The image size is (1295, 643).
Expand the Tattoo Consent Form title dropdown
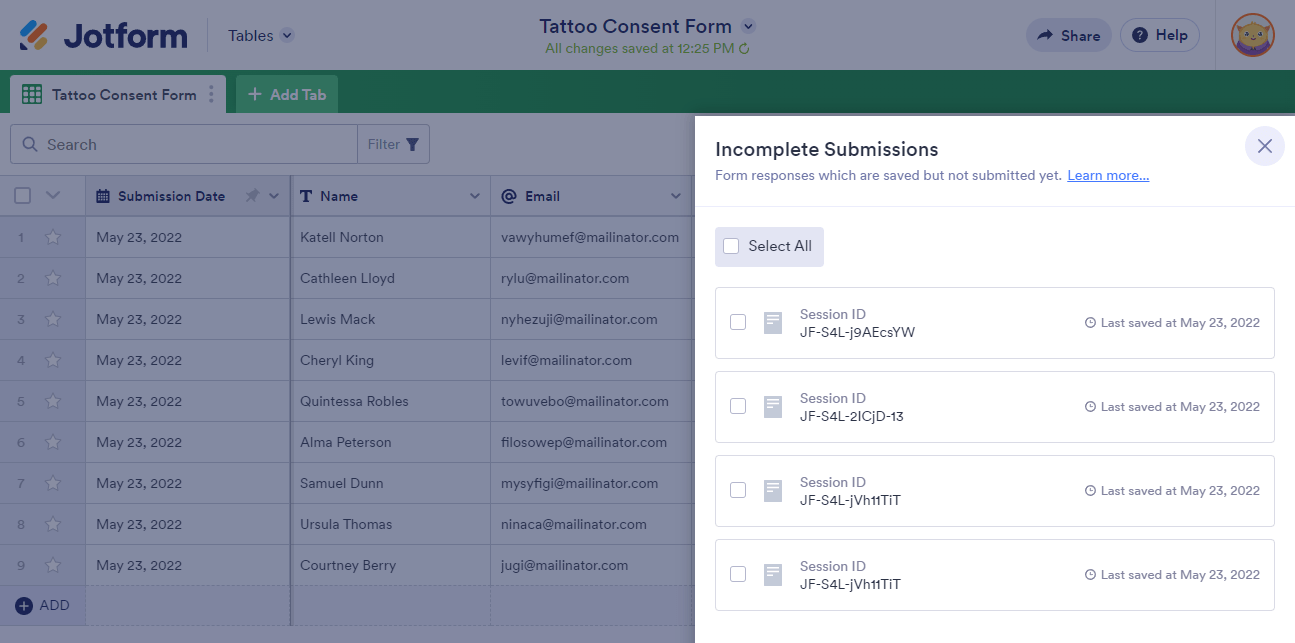(x=749, y=26)
